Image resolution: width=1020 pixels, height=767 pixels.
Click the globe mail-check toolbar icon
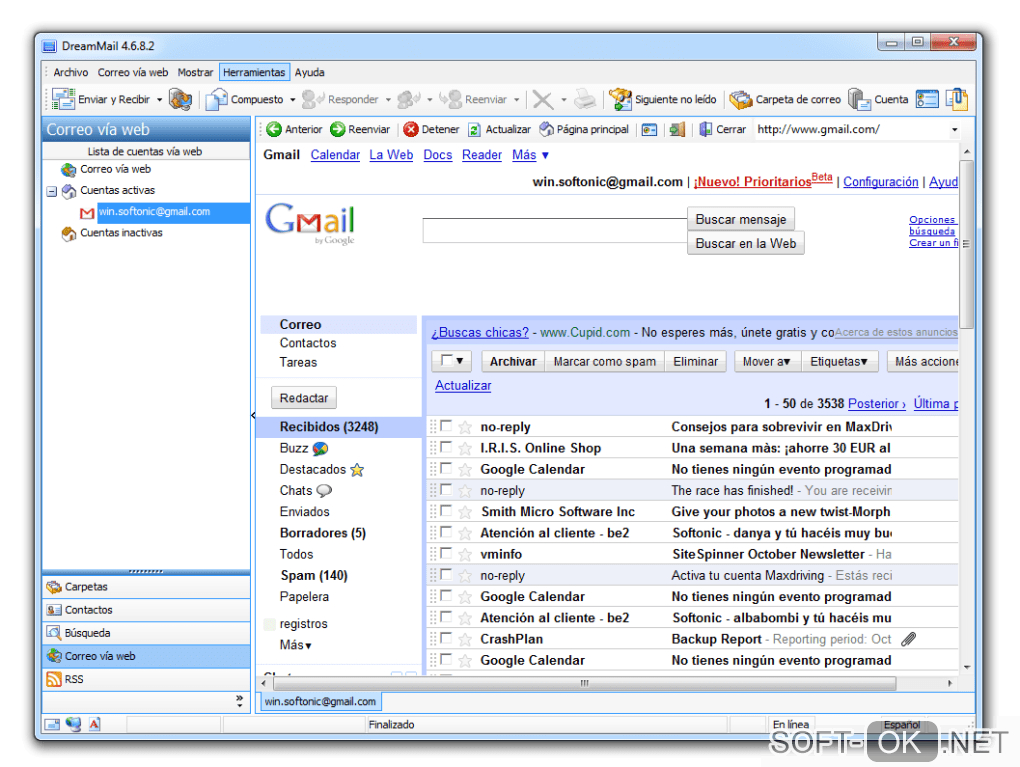[180, 99]
